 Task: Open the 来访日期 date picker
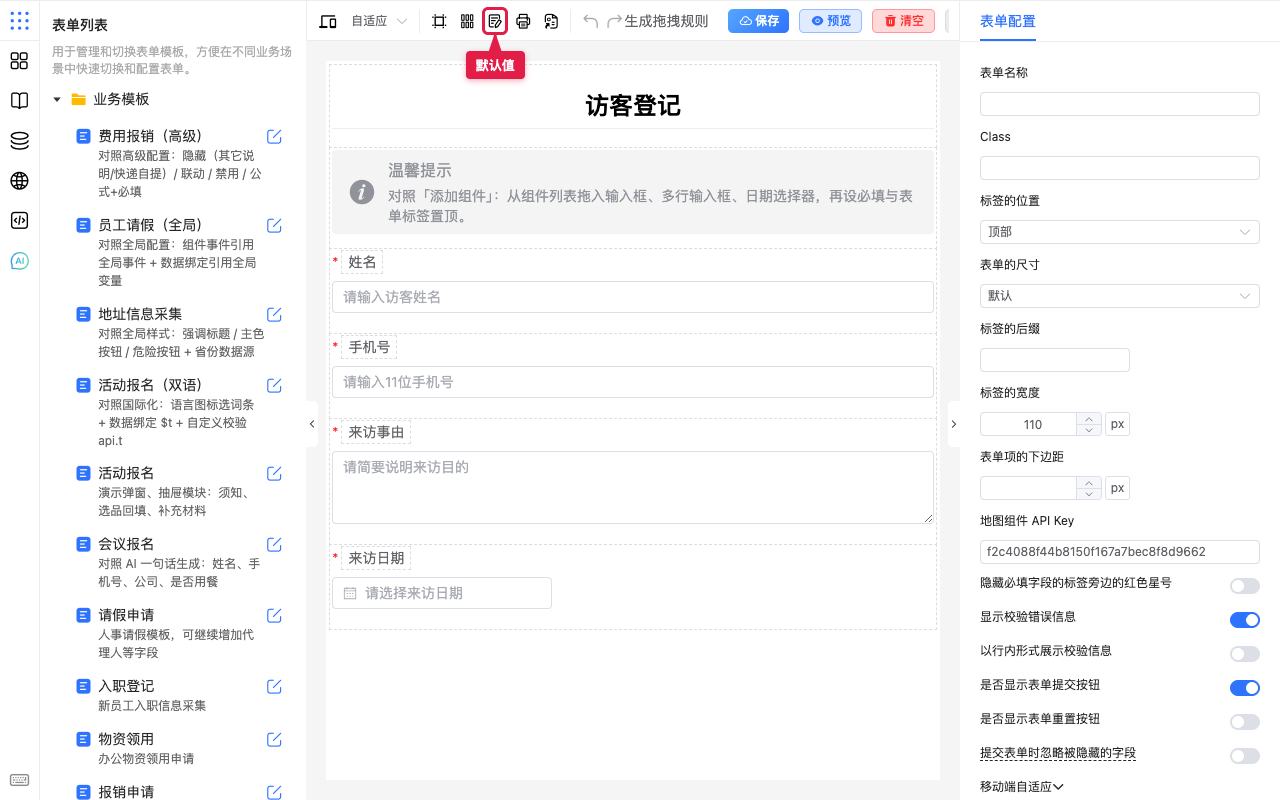coord(442,593)
